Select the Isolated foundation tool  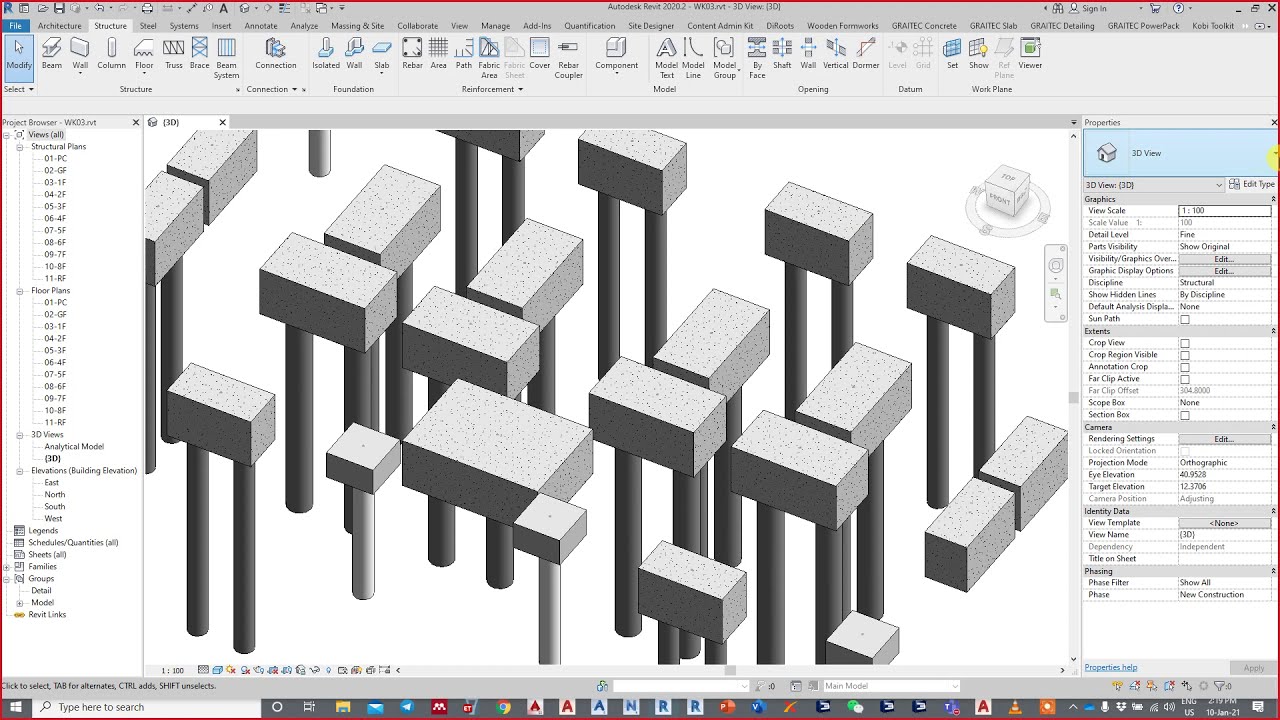(326, 54)
